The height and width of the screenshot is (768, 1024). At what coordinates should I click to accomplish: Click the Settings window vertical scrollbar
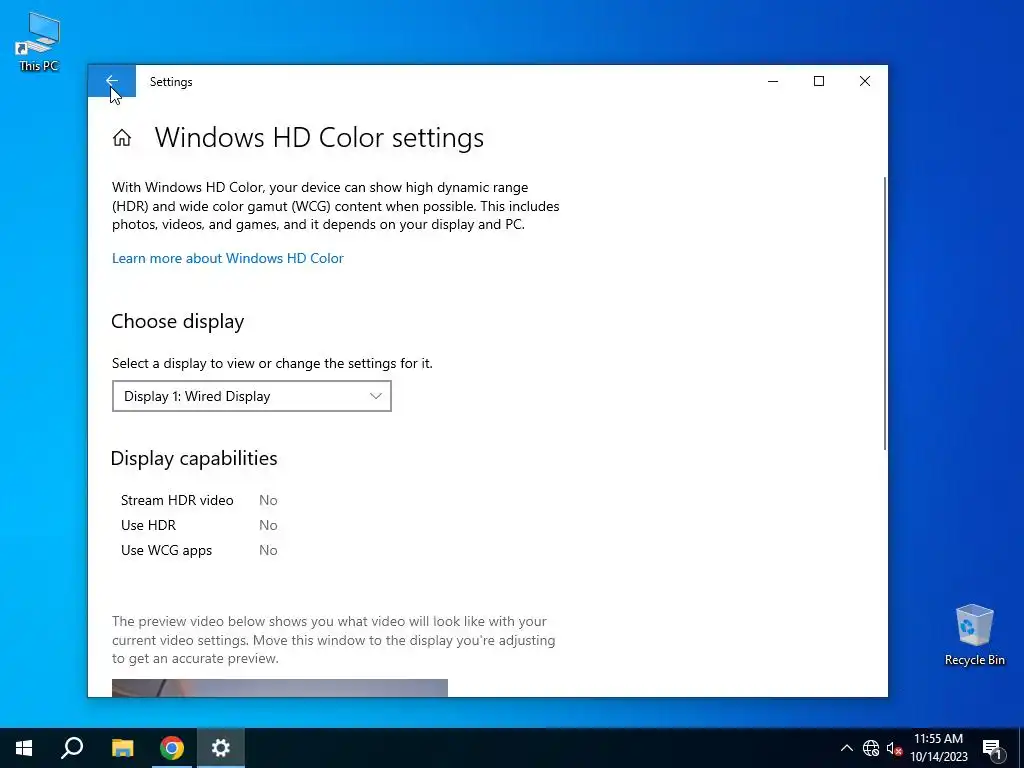pos(885,313)
